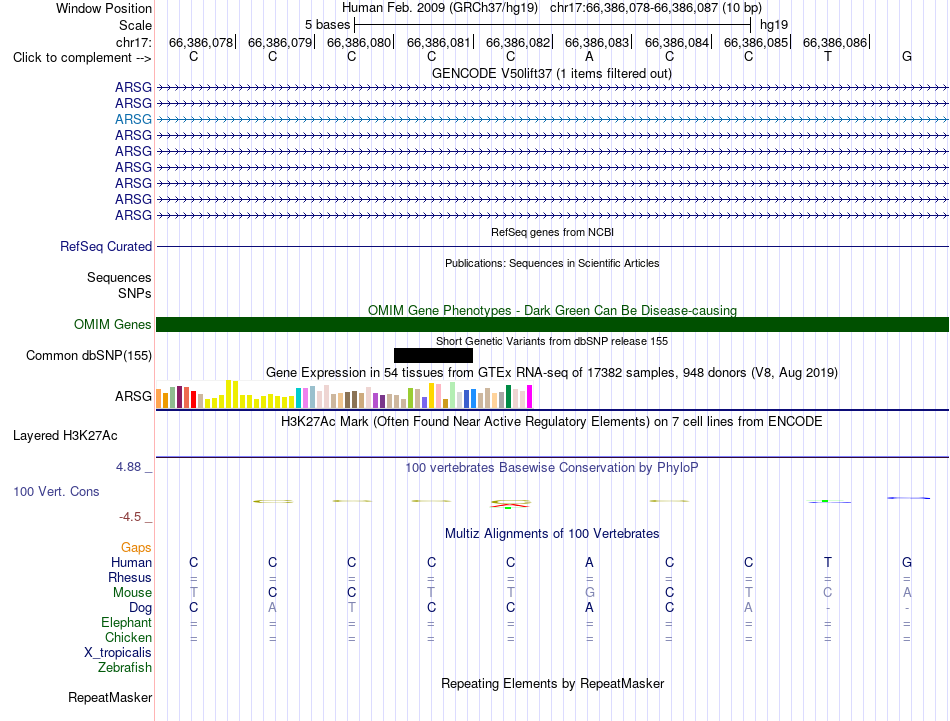Click 'Publications: Sequences in Scientific Articles' title
950x721 pixels.
coord(552,263)
